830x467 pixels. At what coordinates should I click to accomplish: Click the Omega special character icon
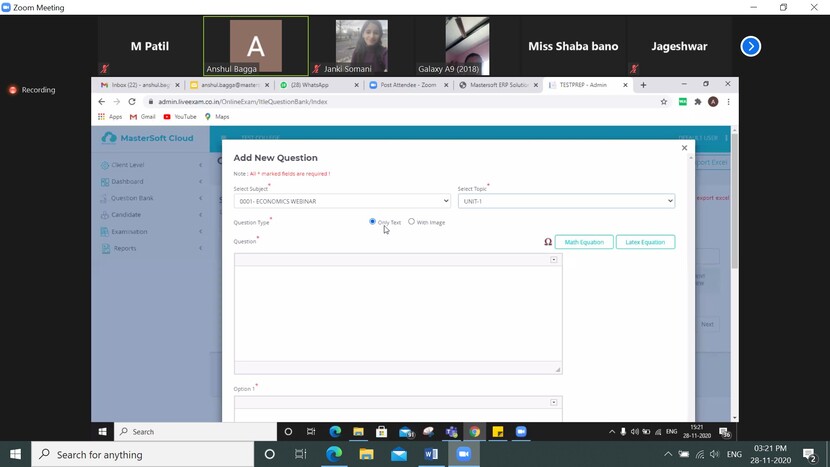pos(548,242)
